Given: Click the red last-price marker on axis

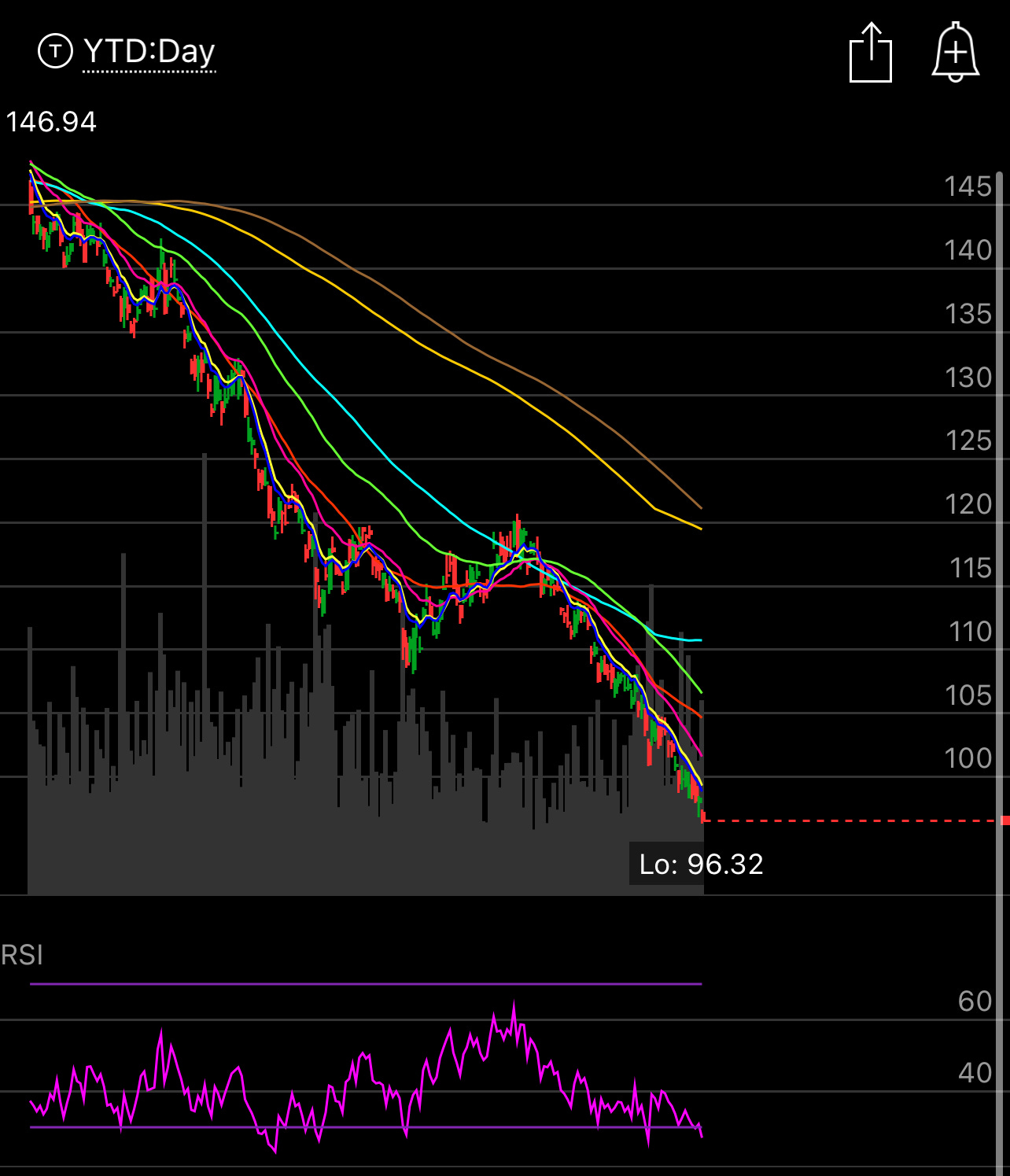Looking at the screenshot, I should pos(1004,820).
